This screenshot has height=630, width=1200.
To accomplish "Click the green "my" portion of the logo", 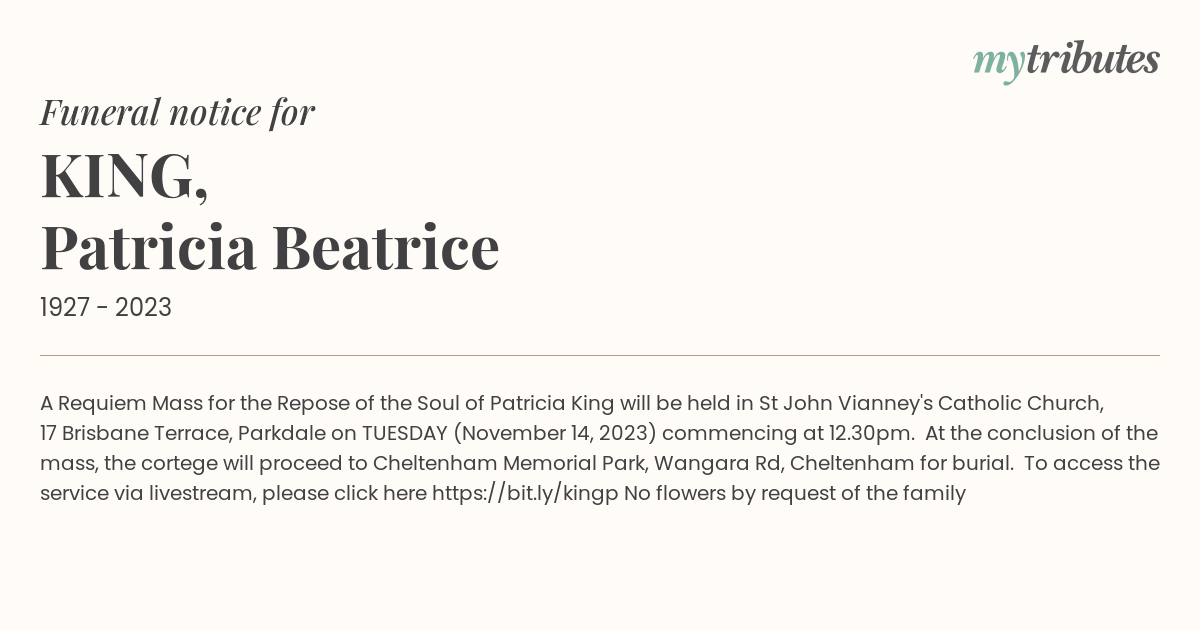I will 998,62.
